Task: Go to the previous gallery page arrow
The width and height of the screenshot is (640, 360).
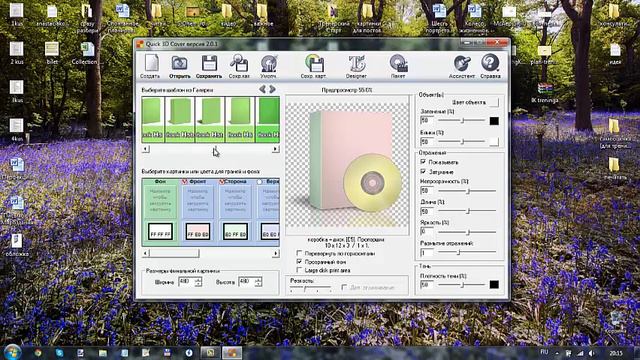Action: pos(262,89)
